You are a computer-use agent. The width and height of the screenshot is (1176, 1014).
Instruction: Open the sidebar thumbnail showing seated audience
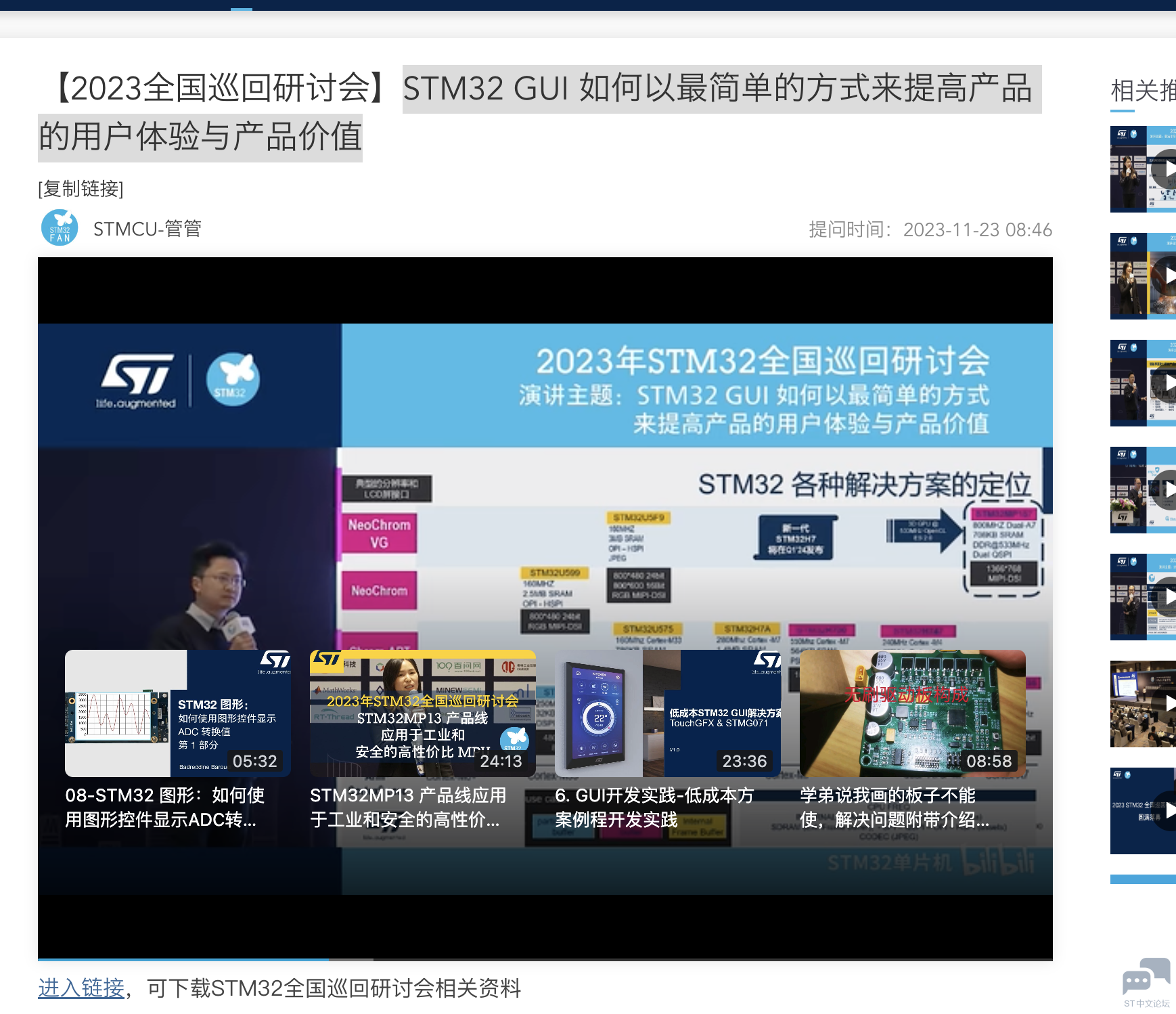tap(1144, 704)
